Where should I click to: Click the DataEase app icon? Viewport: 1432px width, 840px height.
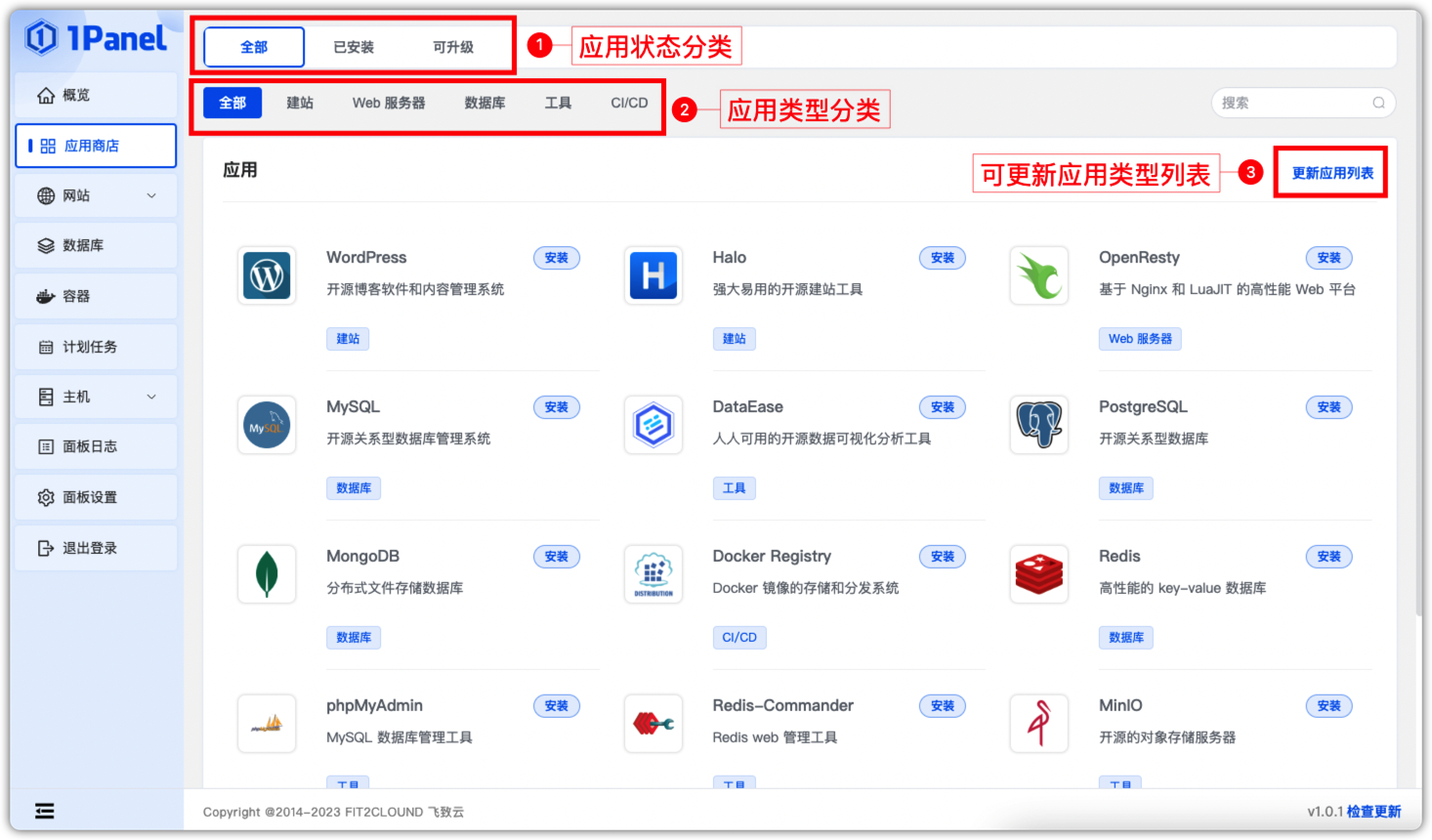[653, 425]
